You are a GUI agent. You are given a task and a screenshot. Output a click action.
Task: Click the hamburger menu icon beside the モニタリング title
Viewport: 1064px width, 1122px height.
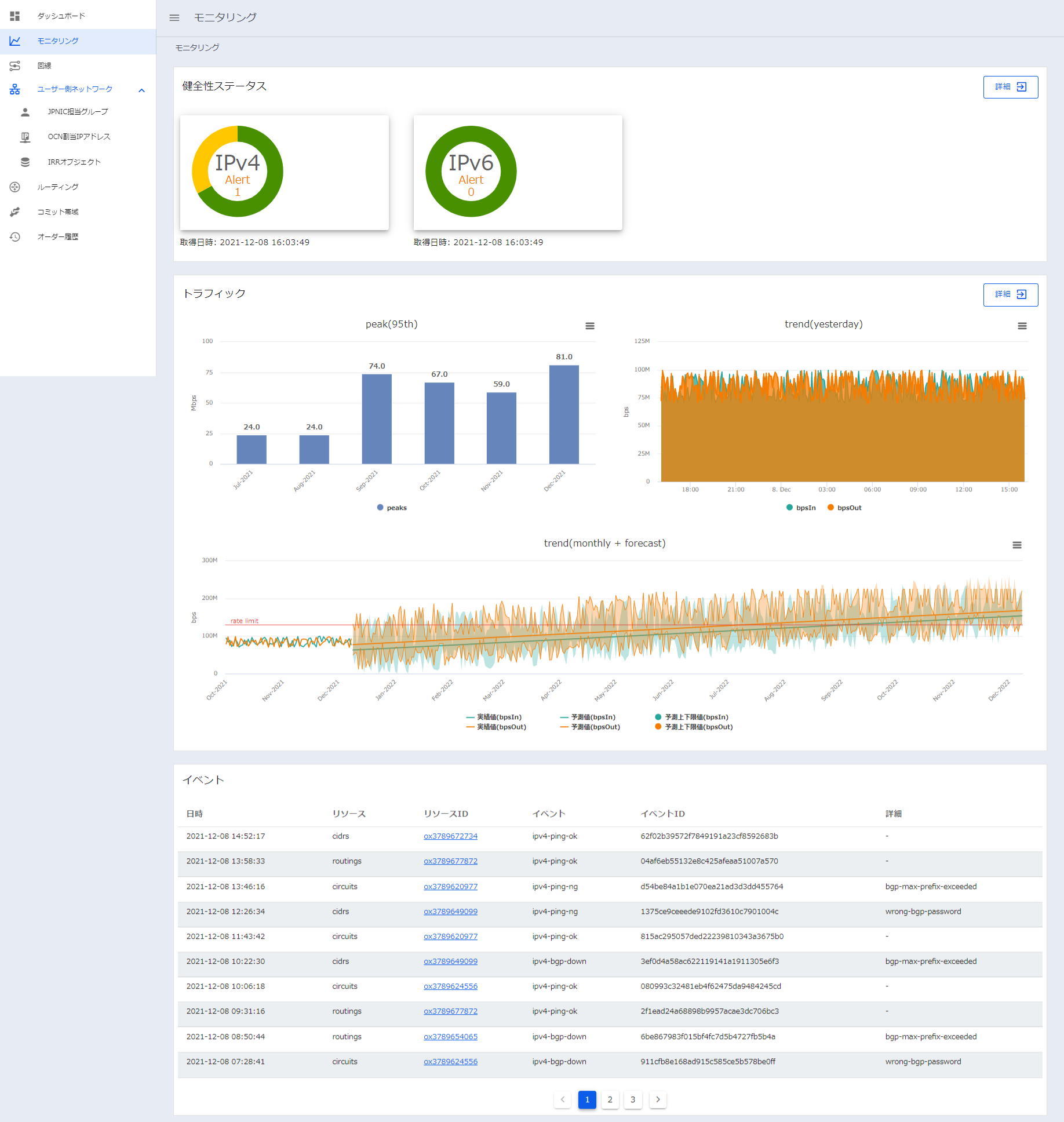[174, 17]
